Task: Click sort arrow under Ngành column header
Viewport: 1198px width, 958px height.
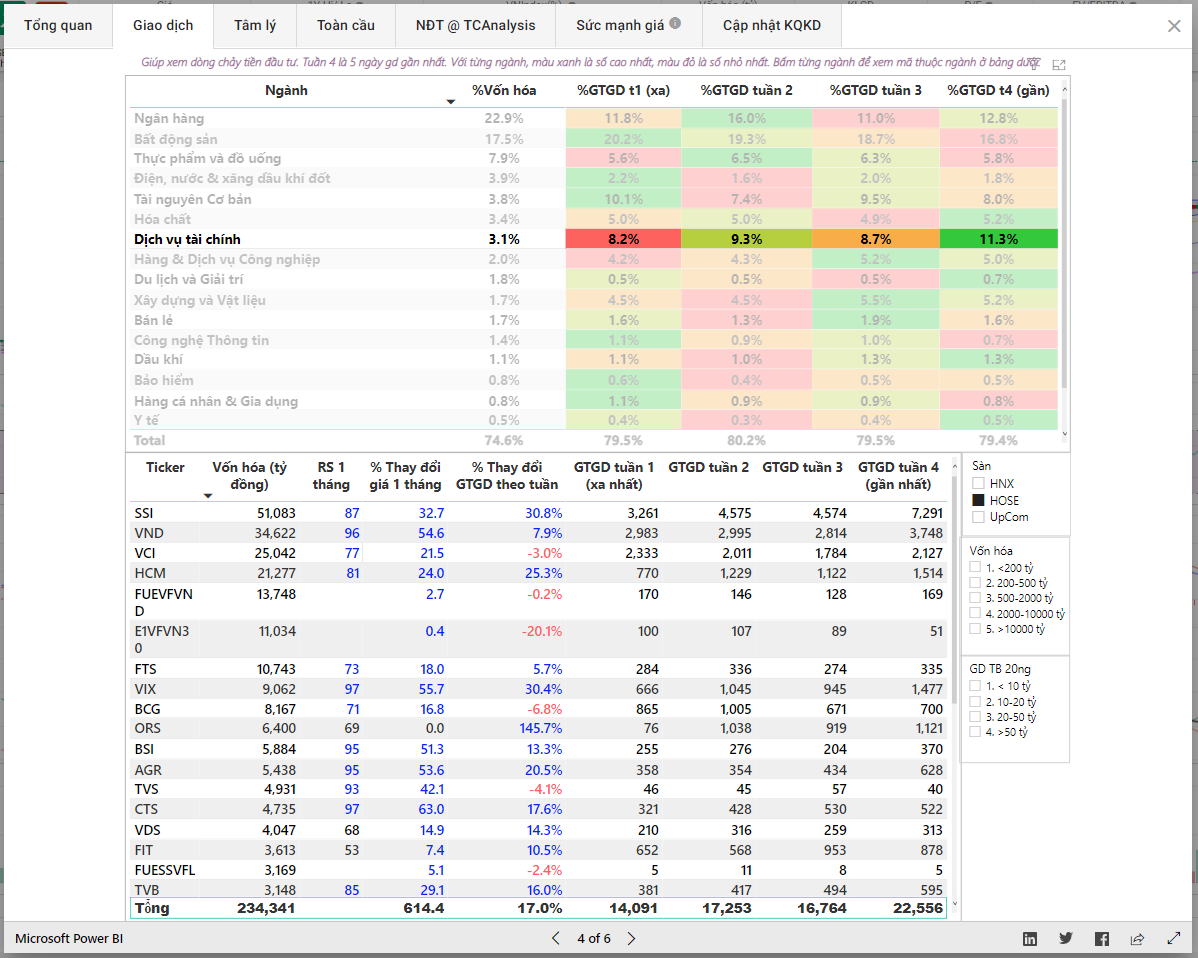Action: 450,102
